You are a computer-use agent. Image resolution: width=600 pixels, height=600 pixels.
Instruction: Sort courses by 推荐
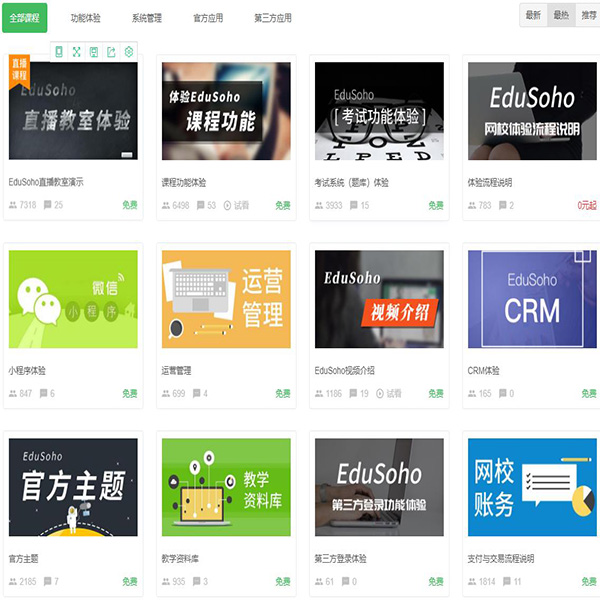[x=588, y=15]
